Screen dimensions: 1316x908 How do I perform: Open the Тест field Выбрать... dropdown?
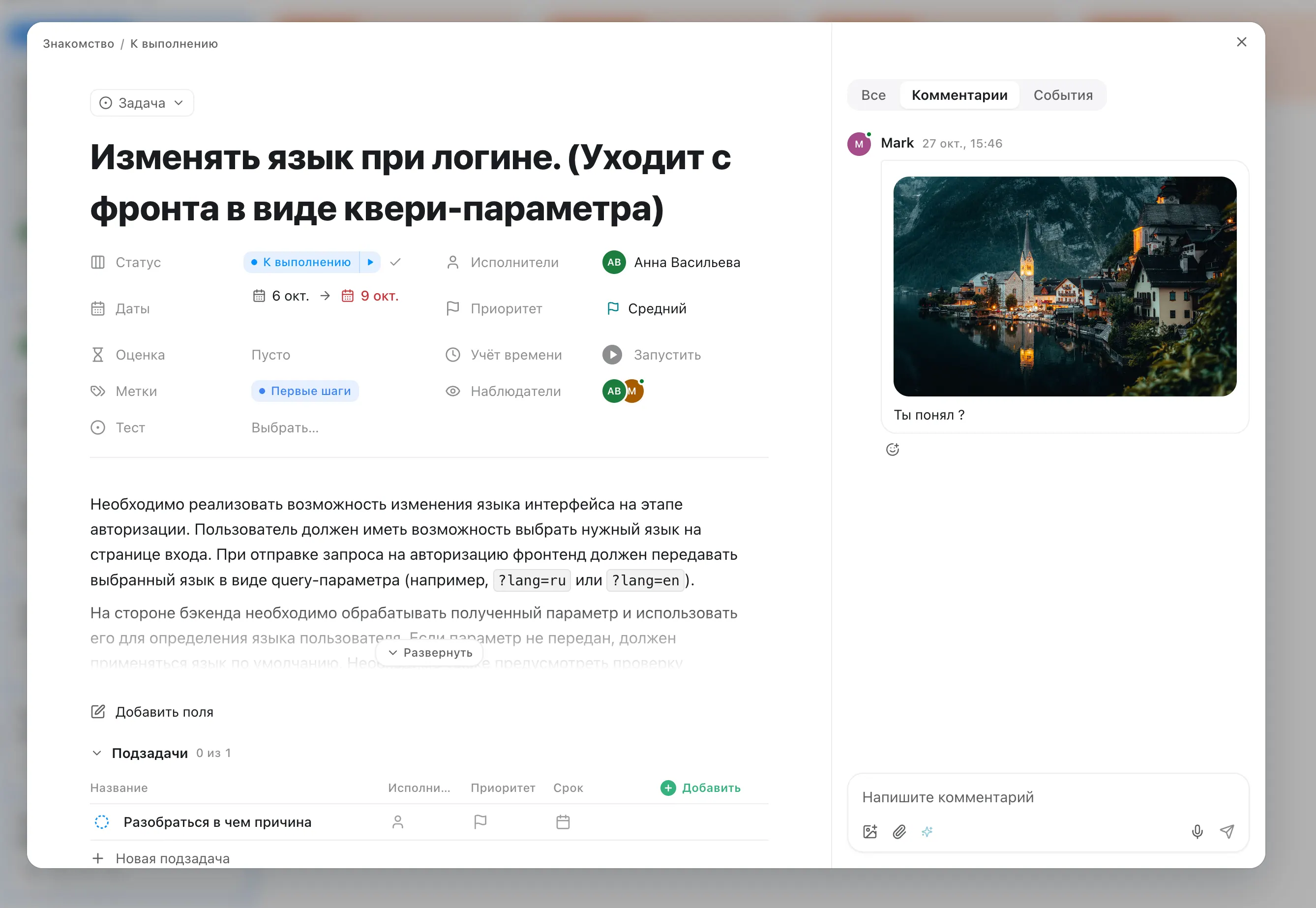click(x=285, y=428)
